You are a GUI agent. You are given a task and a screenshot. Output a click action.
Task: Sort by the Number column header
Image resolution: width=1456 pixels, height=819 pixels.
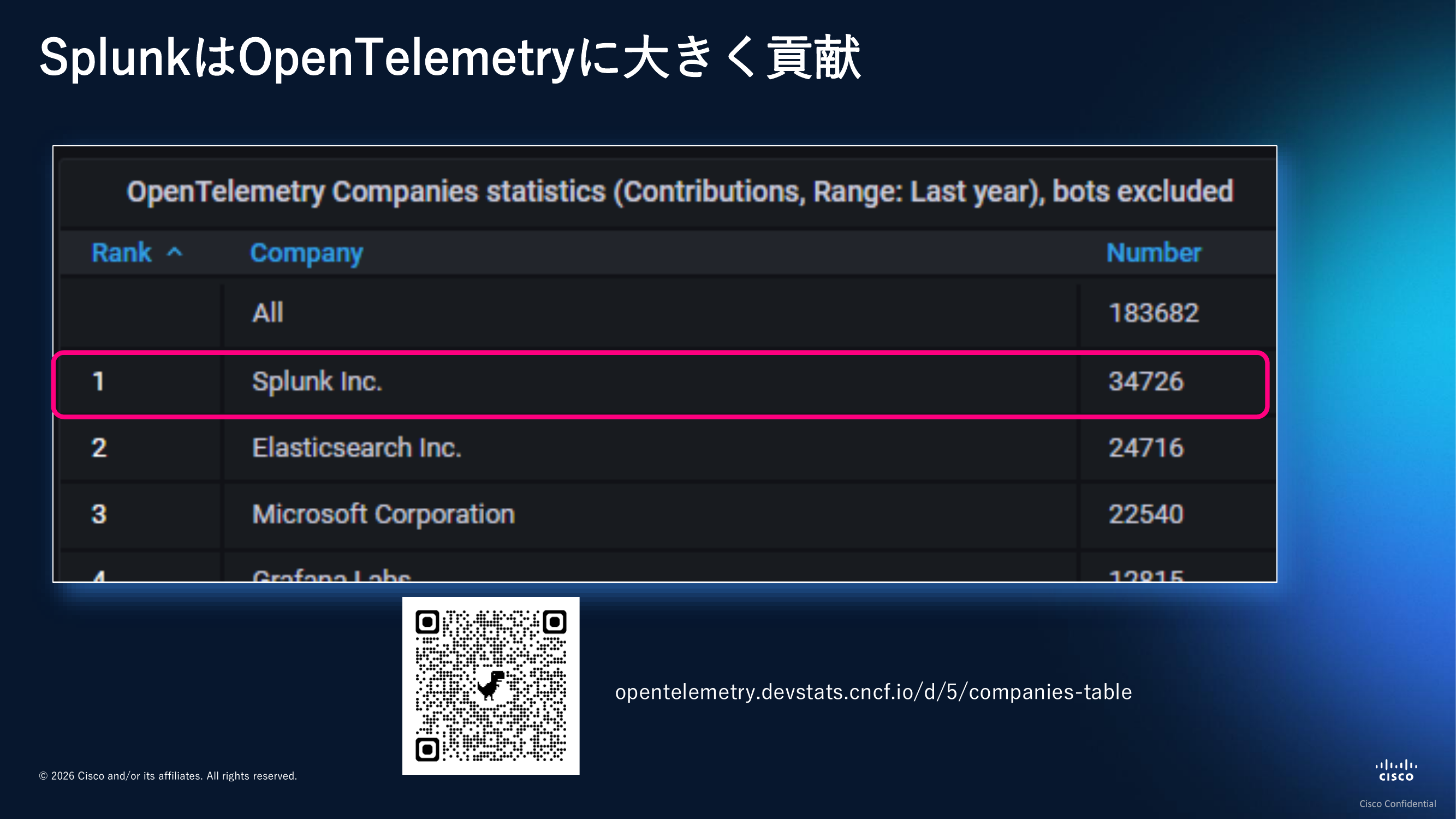(x=1153, y=253)
